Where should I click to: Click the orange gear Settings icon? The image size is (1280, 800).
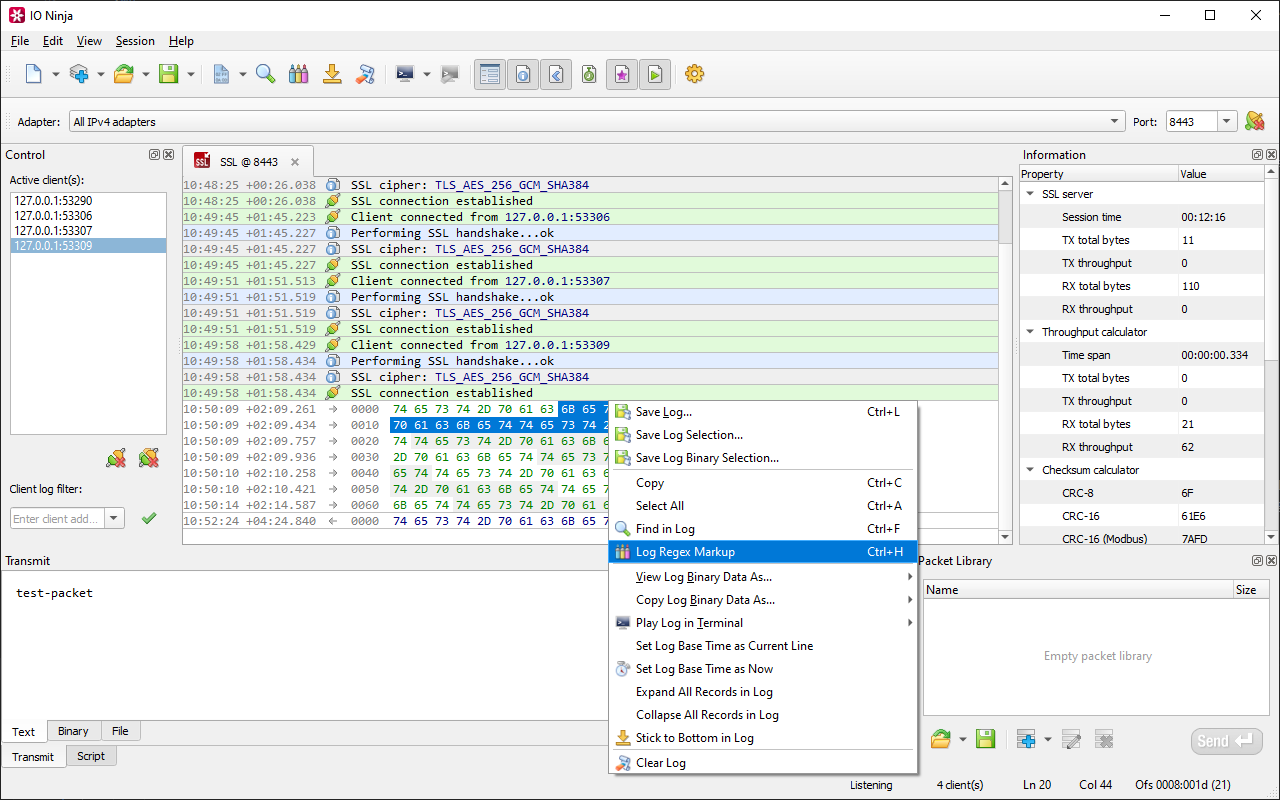(695, 74)
